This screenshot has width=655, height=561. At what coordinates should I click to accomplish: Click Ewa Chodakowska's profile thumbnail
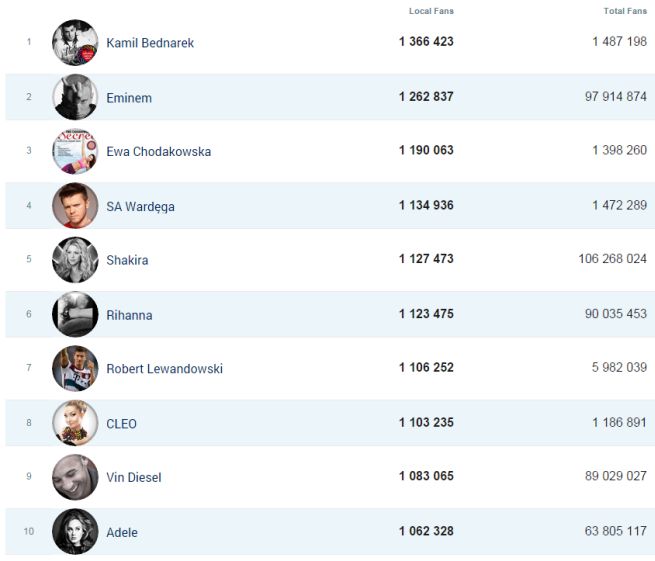tap(75, 151)
